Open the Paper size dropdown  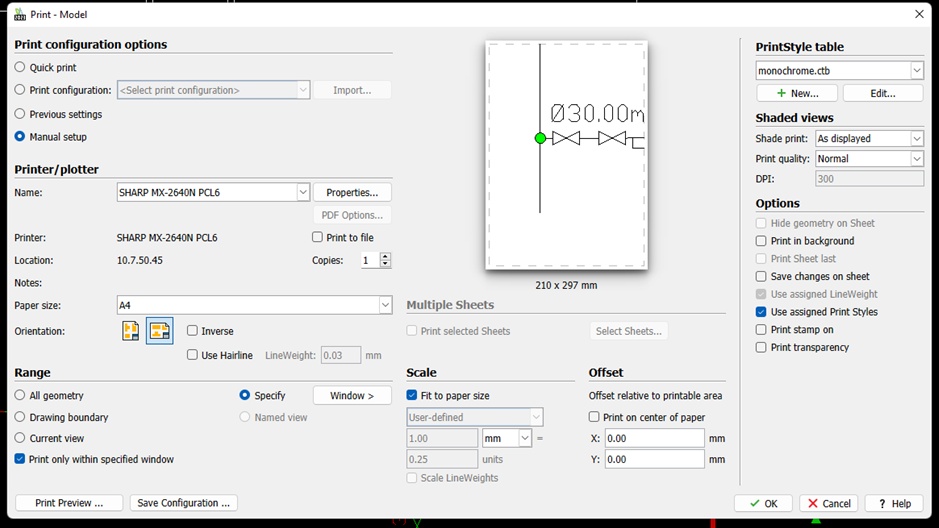pos(385,305)
